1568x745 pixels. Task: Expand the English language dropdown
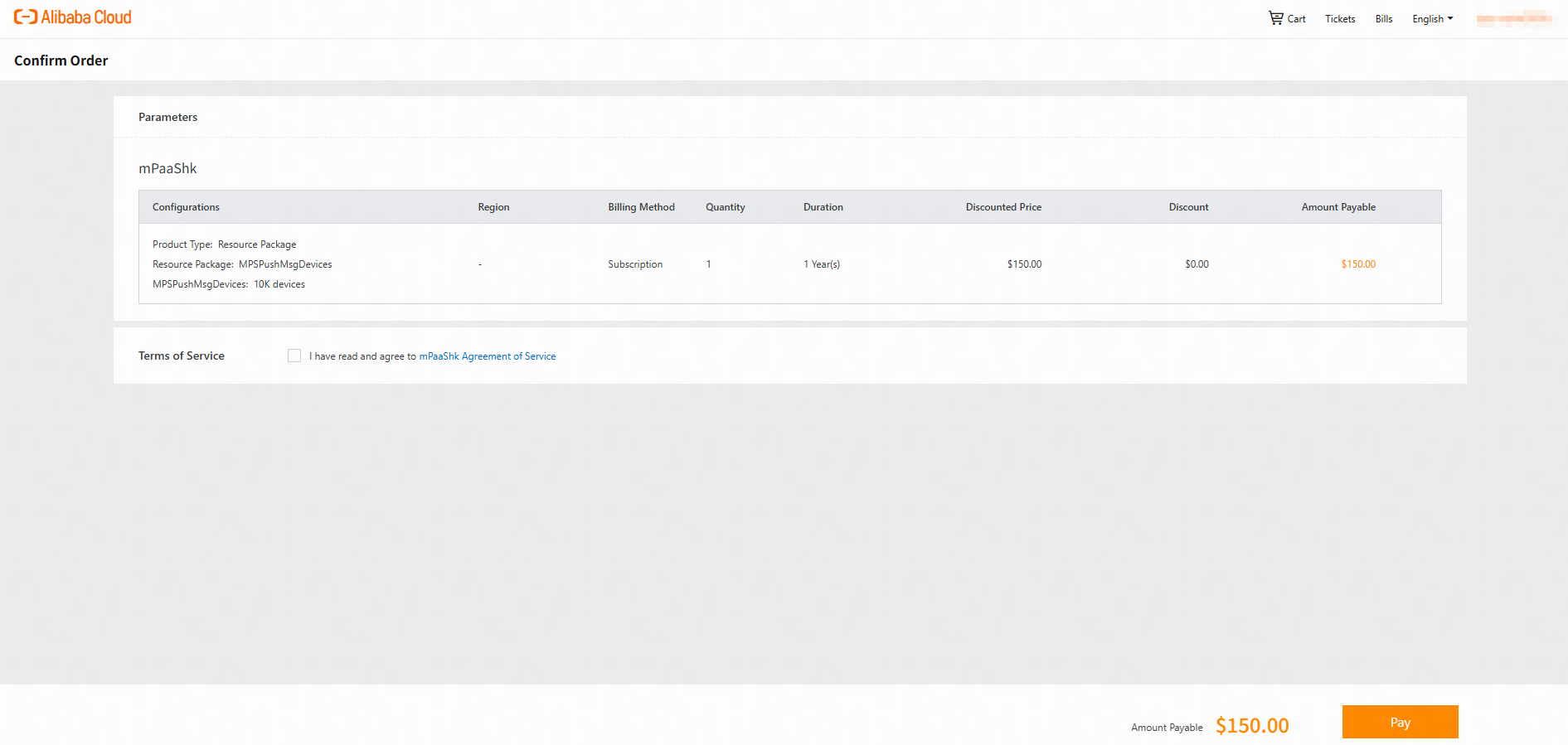click(x=1433, y=19)
